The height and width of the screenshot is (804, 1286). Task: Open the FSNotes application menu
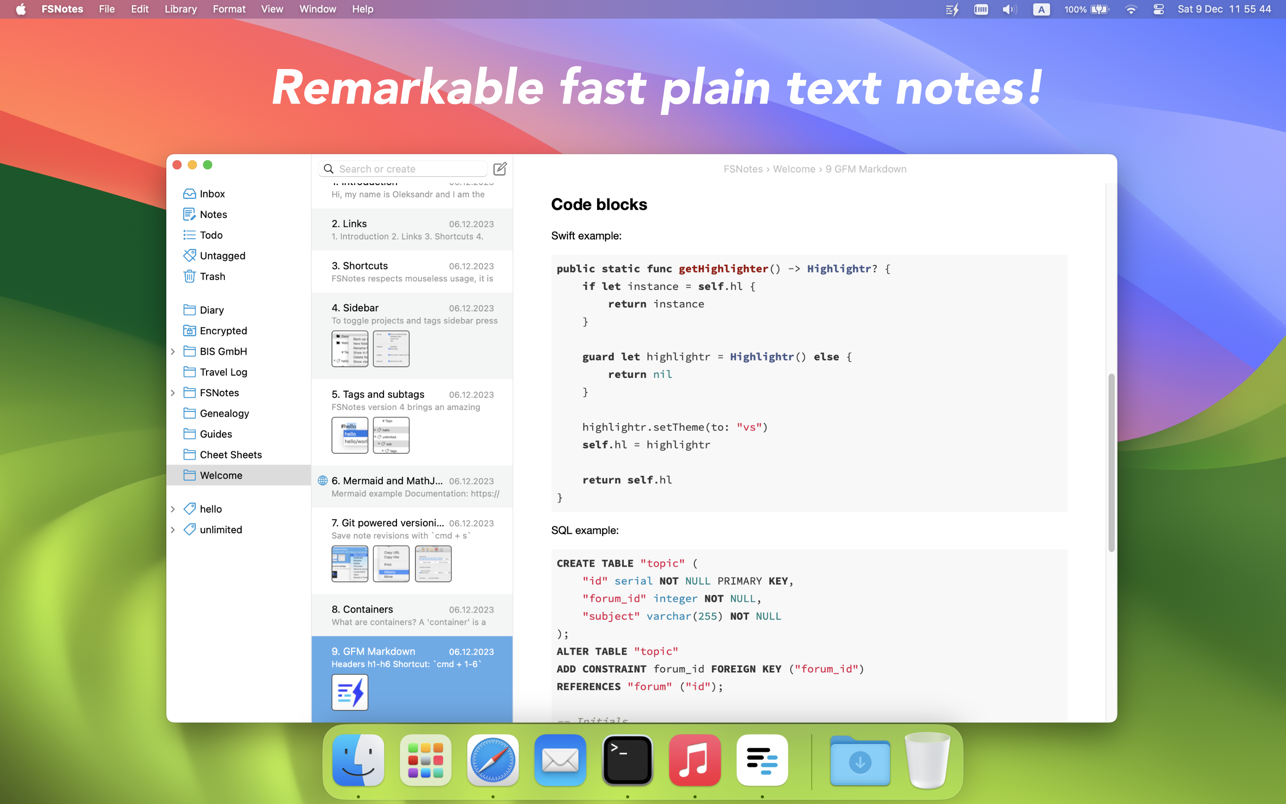(62, 9)
